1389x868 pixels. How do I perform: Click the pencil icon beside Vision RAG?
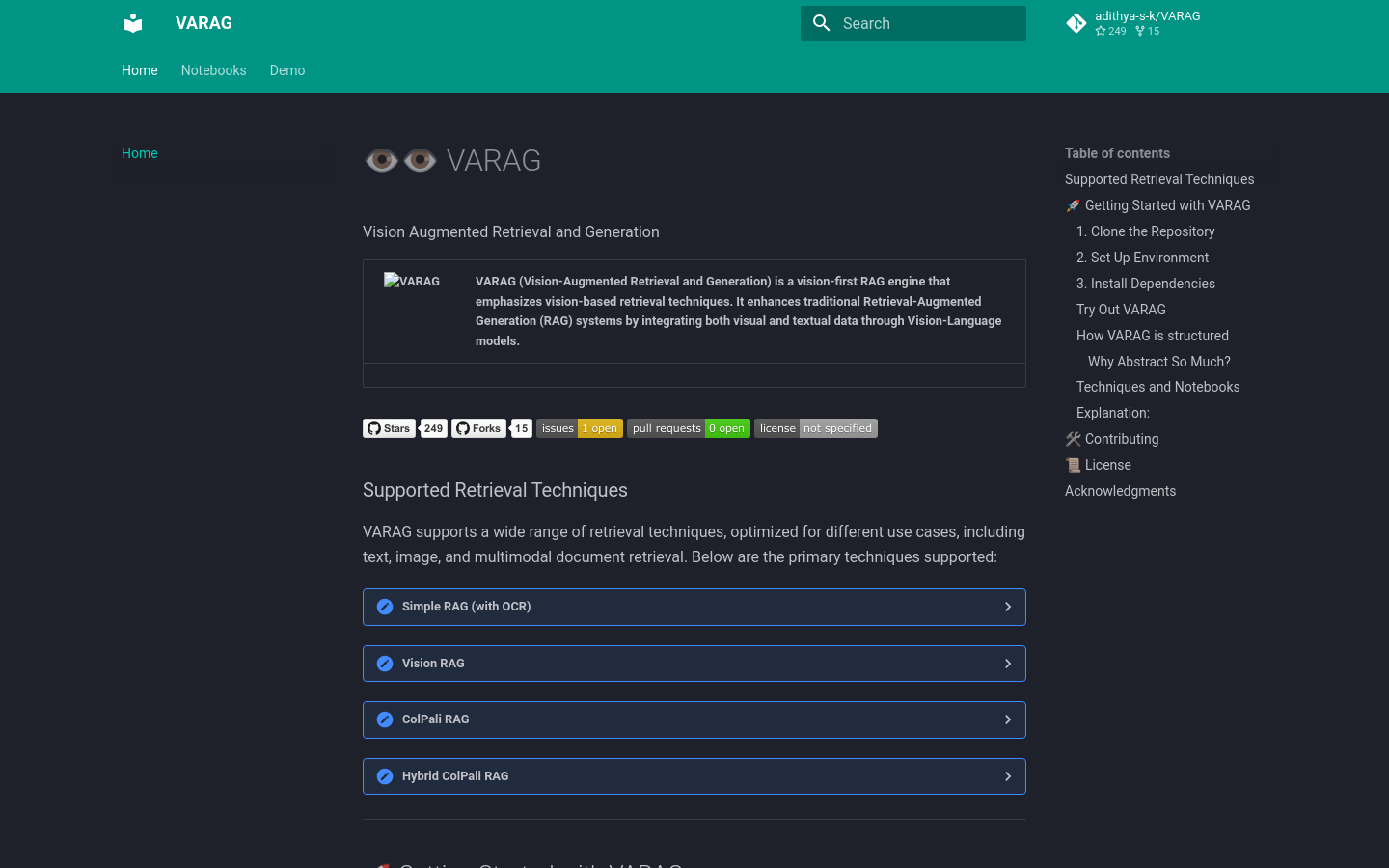(x=385, y=664)
